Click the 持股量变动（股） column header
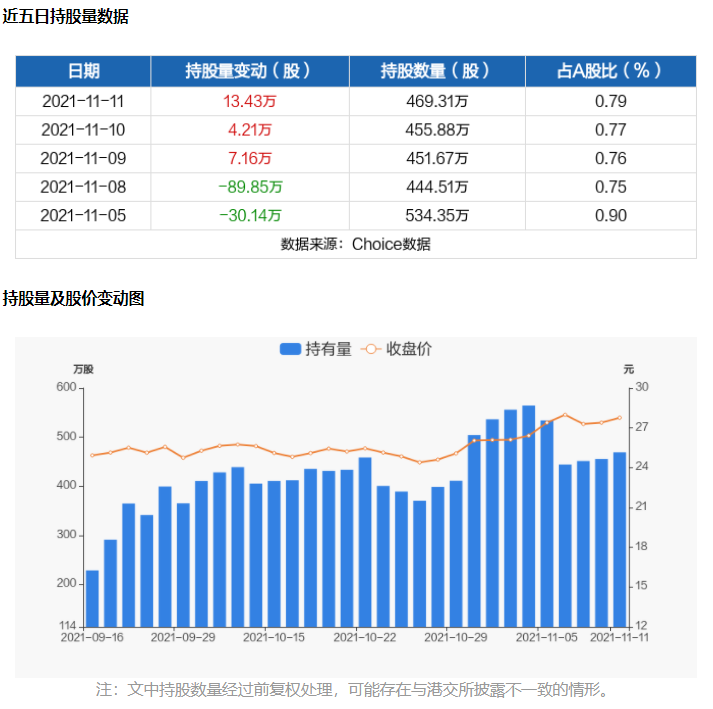Viewport: 713px width, 709px height. [250, 71]
